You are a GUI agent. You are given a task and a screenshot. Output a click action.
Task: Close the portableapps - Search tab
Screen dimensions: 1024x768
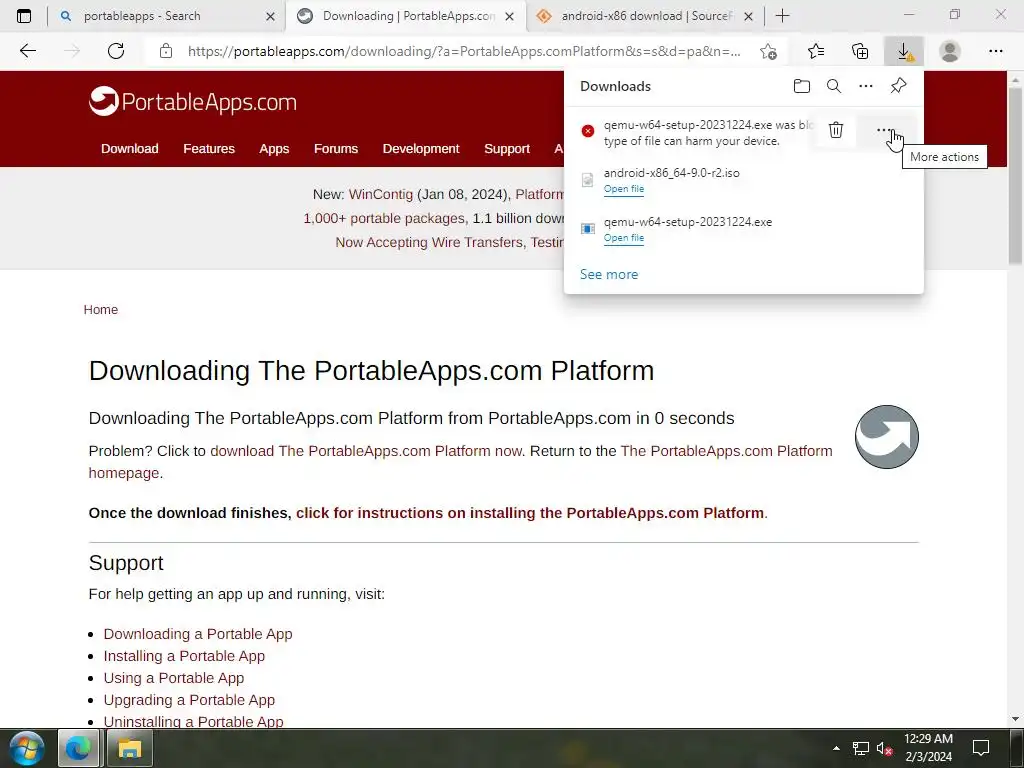click(270, 16)
